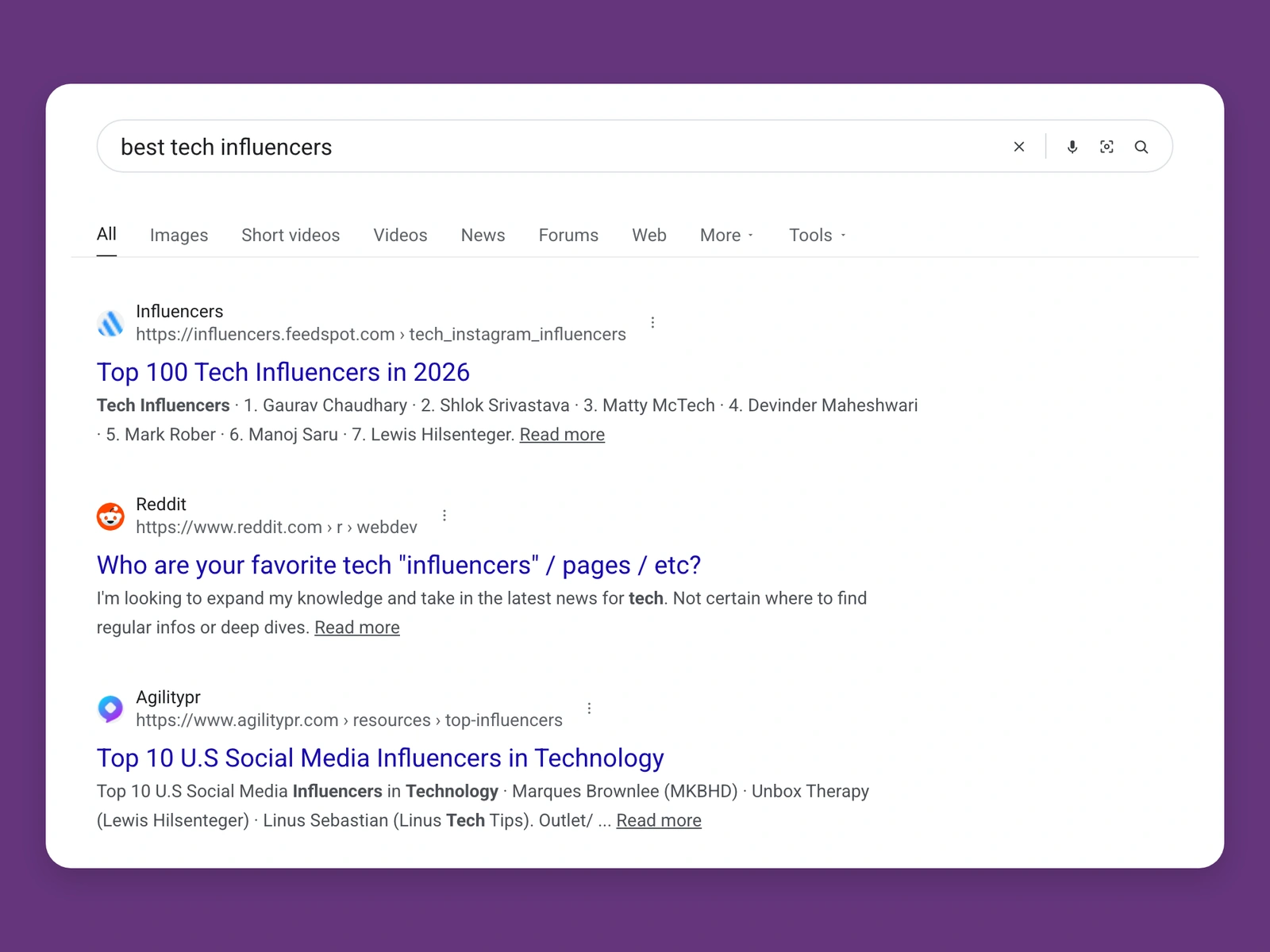
Task: Open the Tools dropdown
Action: pyautogui.click(x=818, y=236)
